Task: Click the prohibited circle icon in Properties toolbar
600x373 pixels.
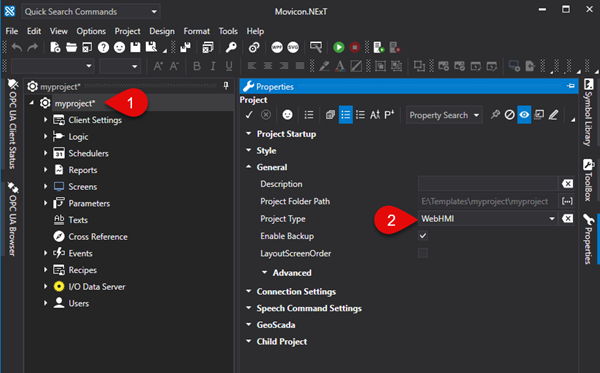Action: click(509, 115)
